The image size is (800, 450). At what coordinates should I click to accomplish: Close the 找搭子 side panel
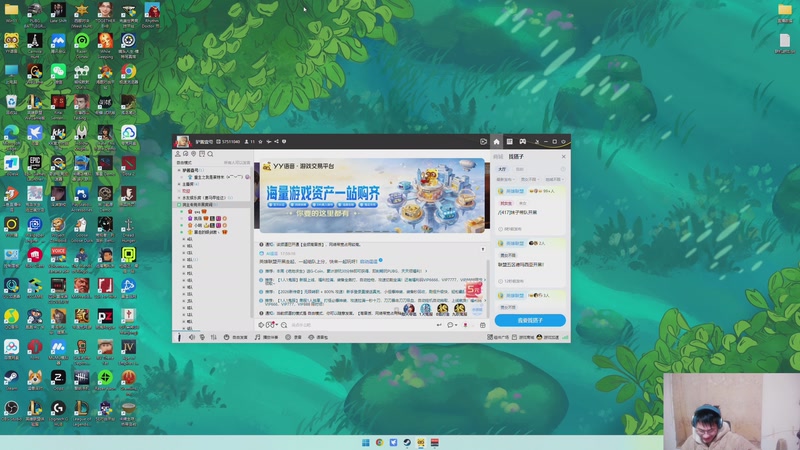[x=563, y=157]
